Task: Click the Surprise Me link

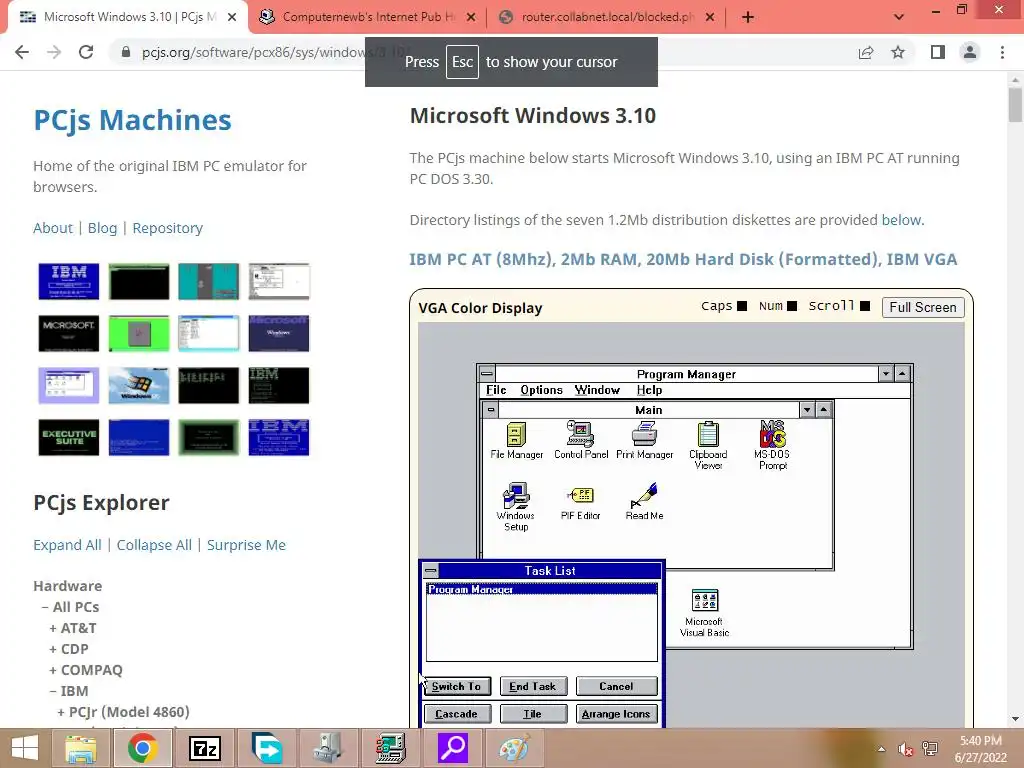Action: pos(246,545)
